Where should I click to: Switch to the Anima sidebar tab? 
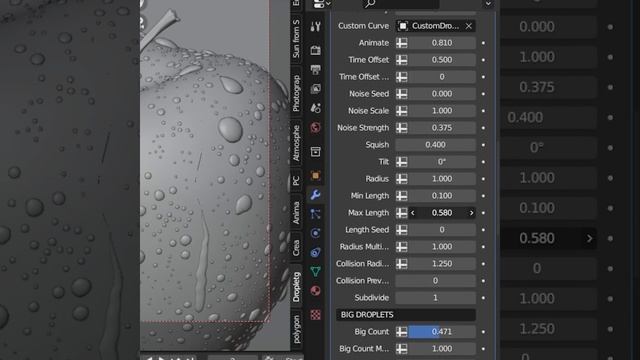click(296, 213)
